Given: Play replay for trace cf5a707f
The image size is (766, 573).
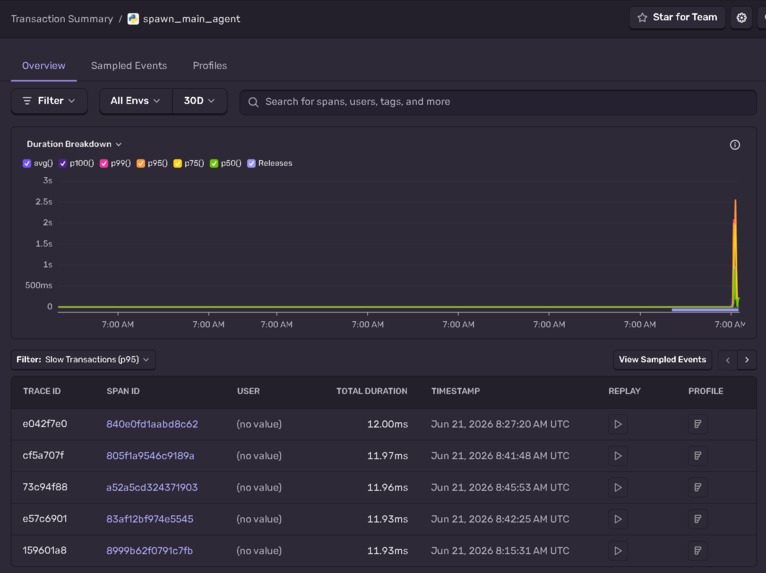Looking at the screenshot, I should tap(617, 456).
